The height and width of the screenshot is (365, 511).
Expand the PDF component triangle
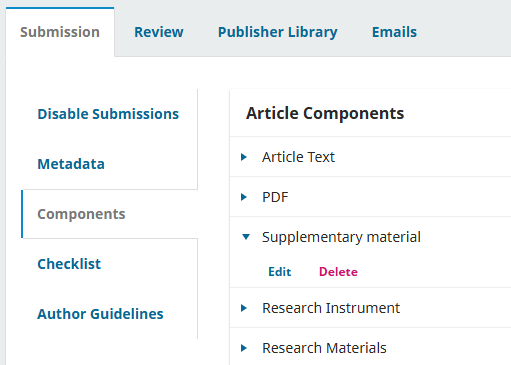coord(244,197)
